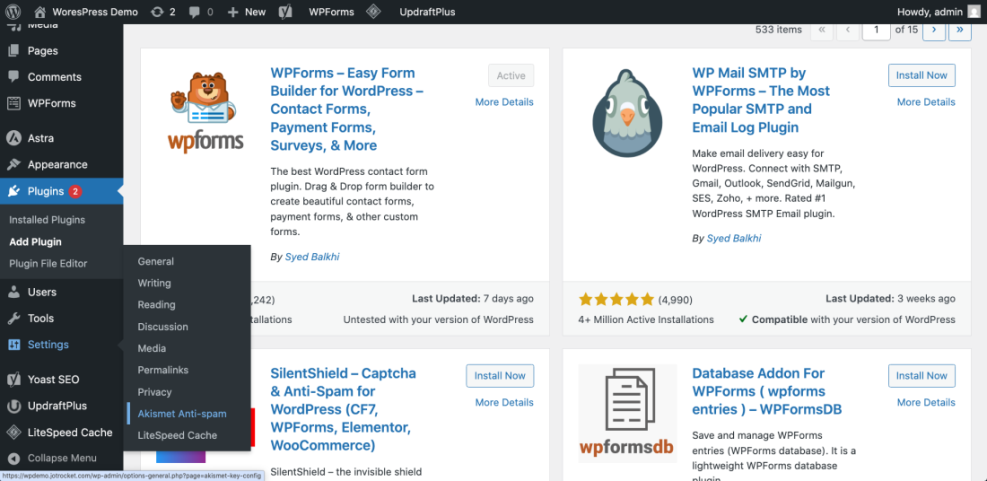Go to next page of plugin results

coord(934,30)
